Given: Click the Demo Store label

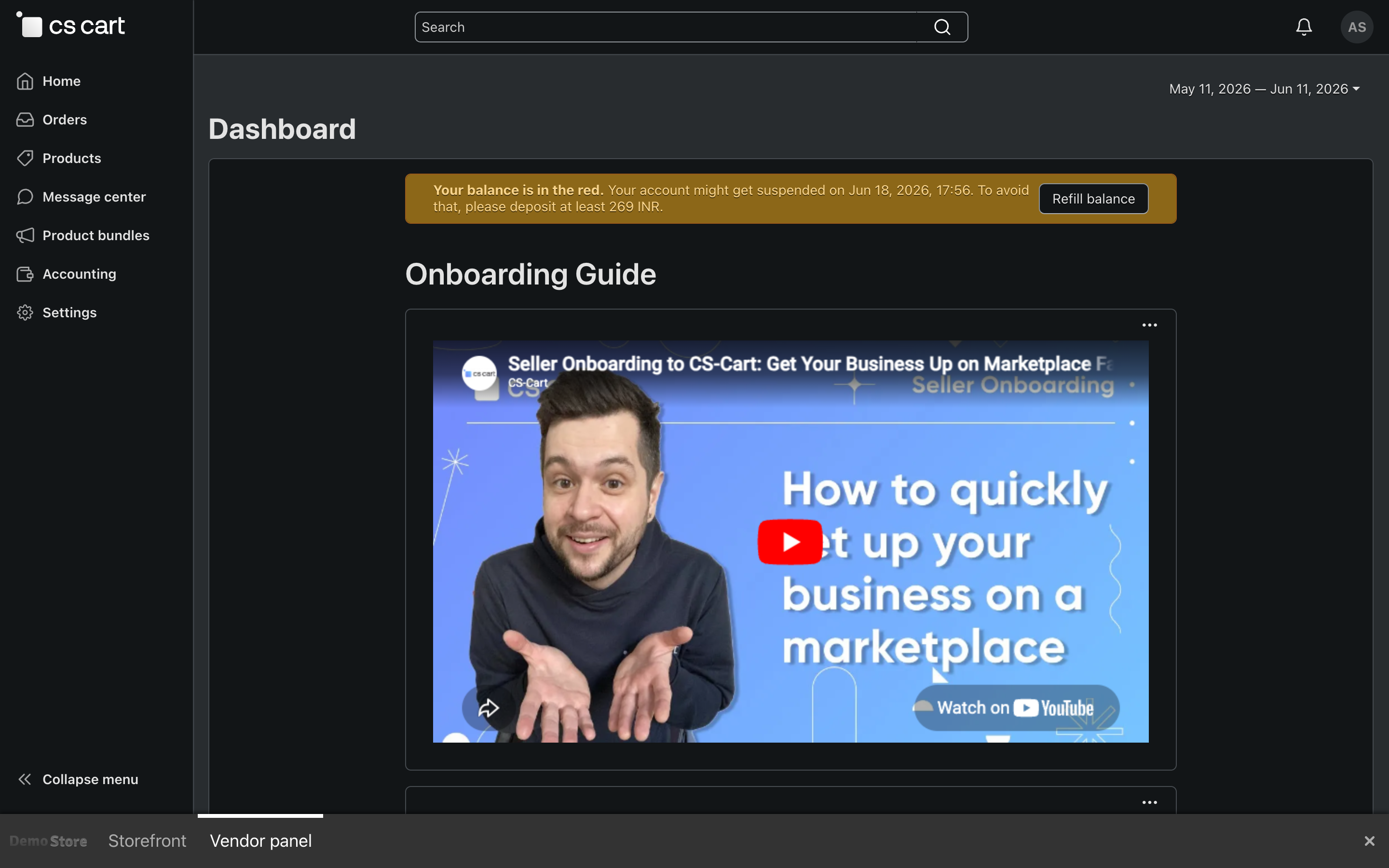Looking at the screenshot, I should pyautogui.click(x=48, y=841).
